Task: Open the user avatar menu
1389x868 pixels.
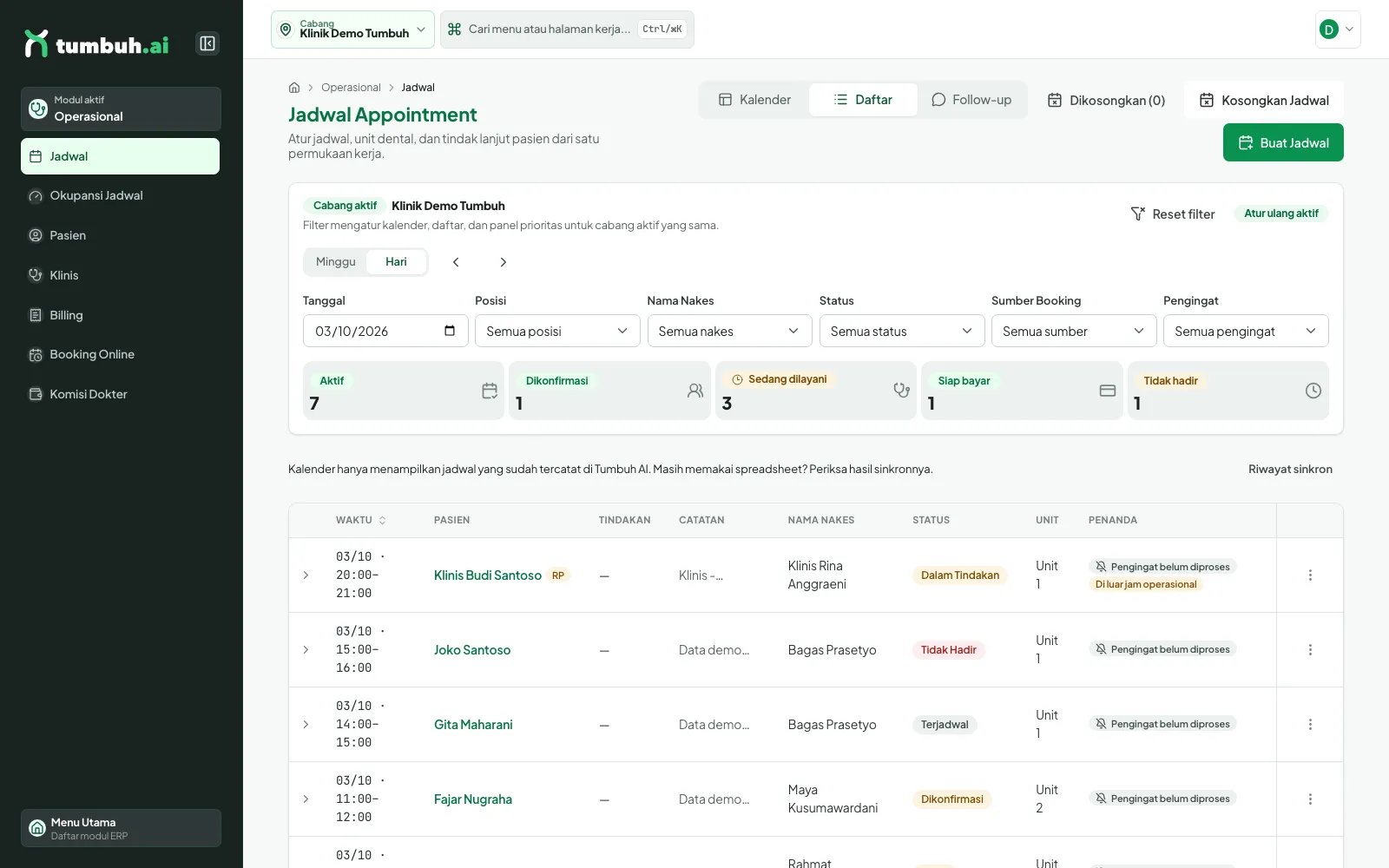Action: [1338, 30]
